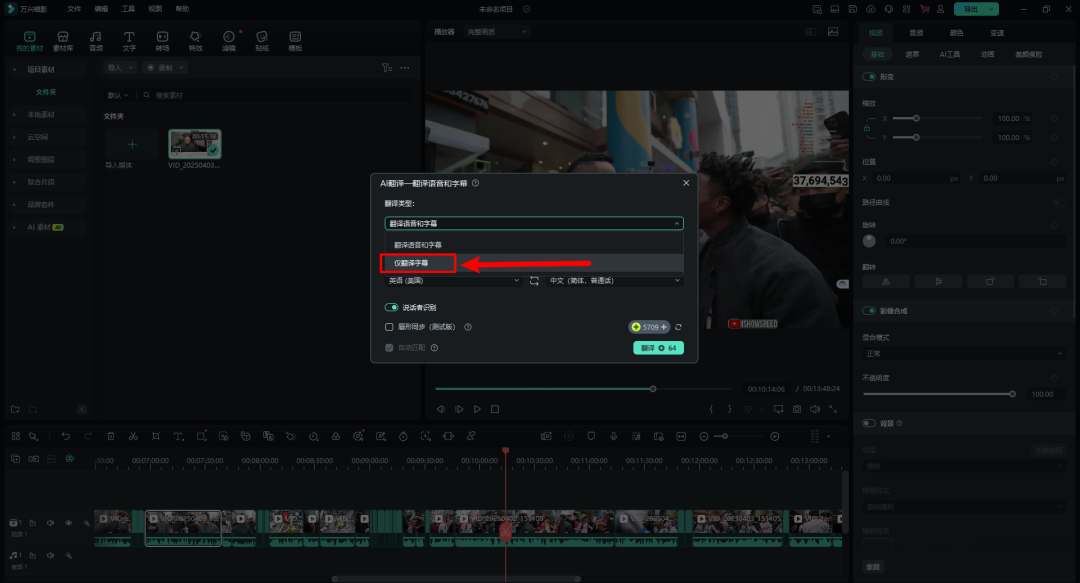This screenshot has height=583, width=1080.
Task: Delete the selected clip with trash icon
Action: click(111, 436)
